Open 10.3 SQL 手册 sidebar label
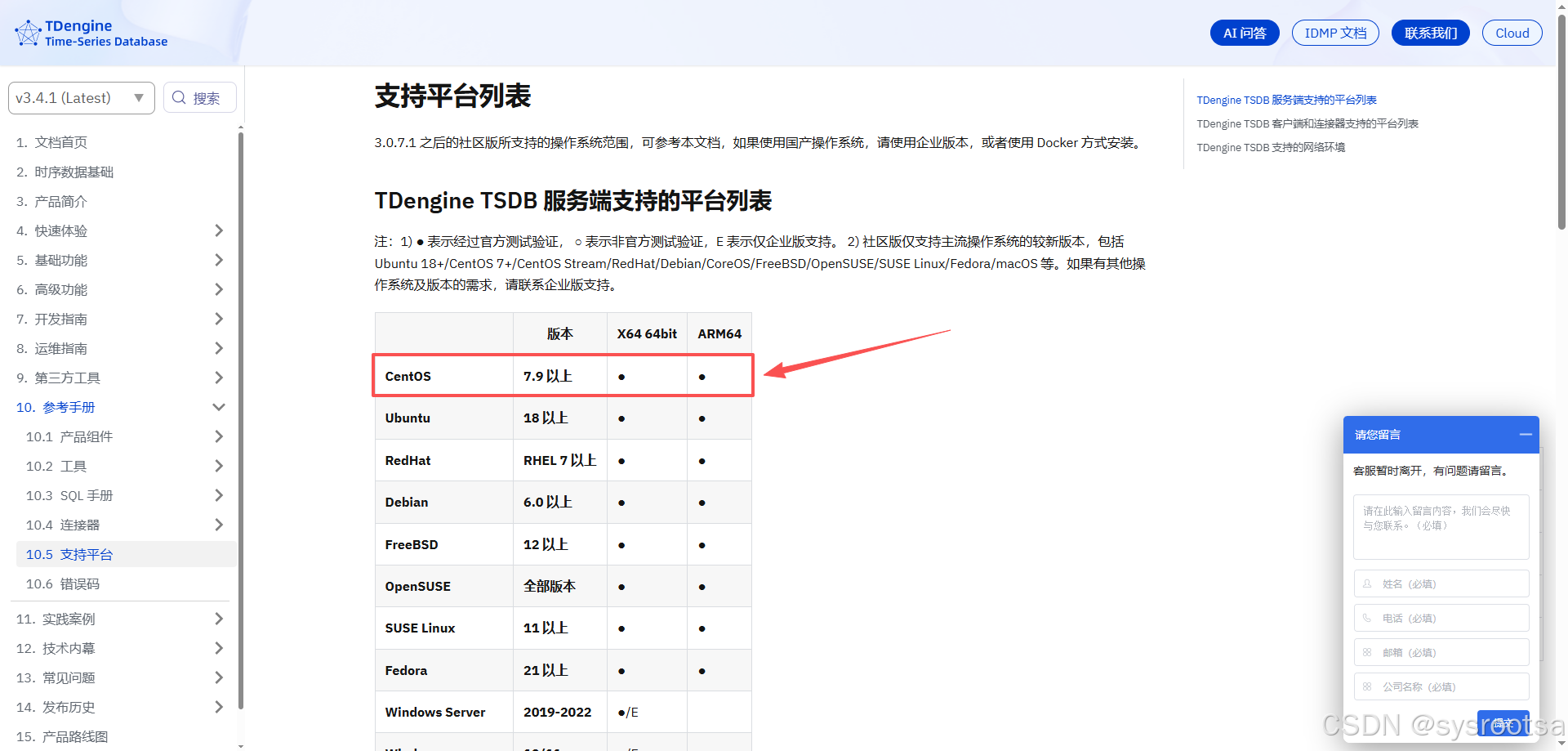This screenshot has width=1568, height=751. click(69, 495)
